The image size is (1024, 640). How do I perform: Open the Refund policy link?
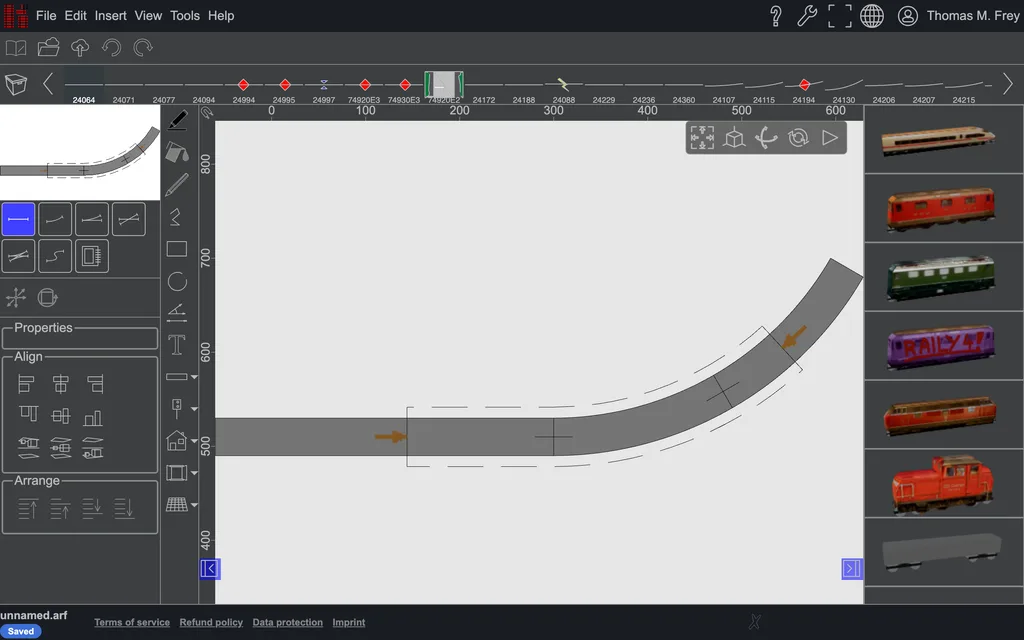click(x=211, y=622)
